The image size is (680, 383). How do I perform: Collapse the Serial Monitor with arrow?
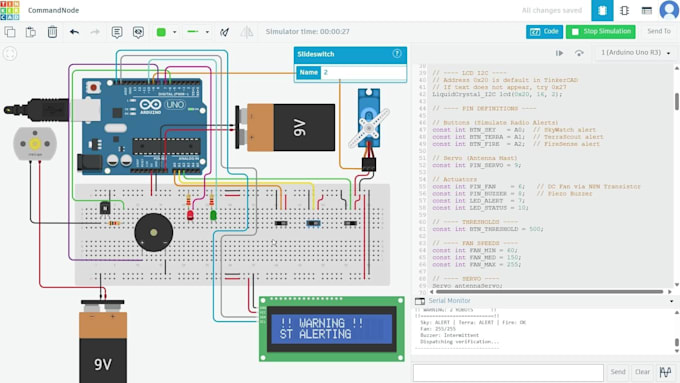click(672, 301)
